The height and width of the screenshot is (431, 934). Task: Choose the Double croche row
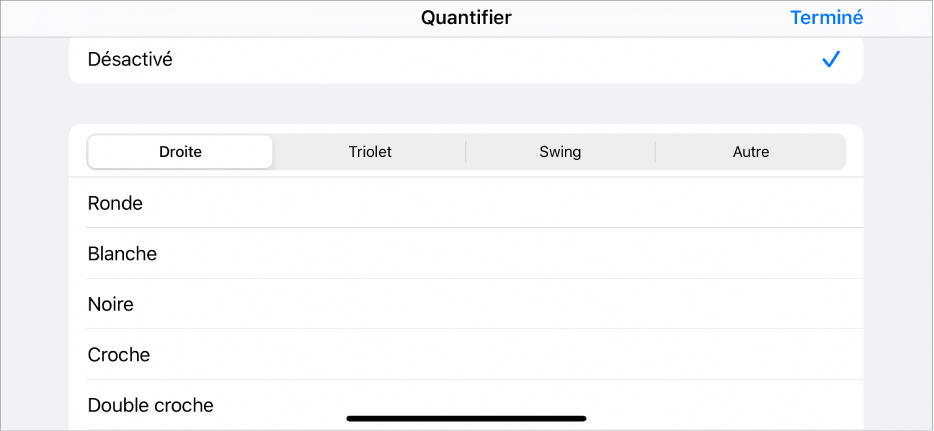(x=151, y=405)
